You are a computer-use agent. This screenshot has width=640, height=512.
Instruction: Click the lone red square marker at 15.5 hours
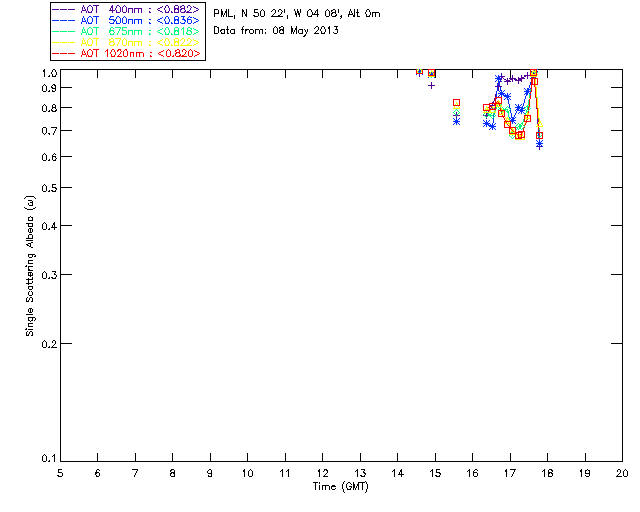[x=456, y=102]
